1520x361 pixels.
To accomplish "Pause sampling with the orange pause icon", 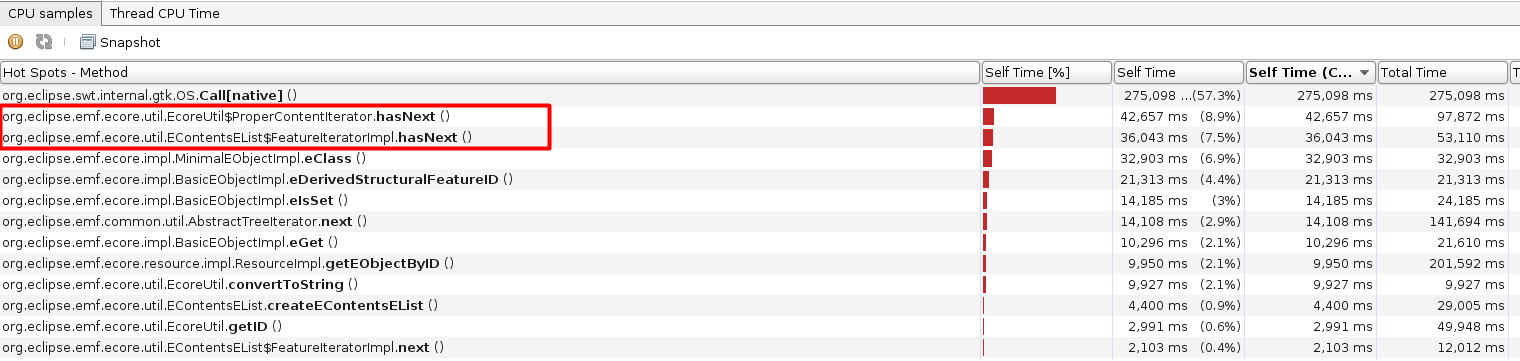I will [15, 42].
